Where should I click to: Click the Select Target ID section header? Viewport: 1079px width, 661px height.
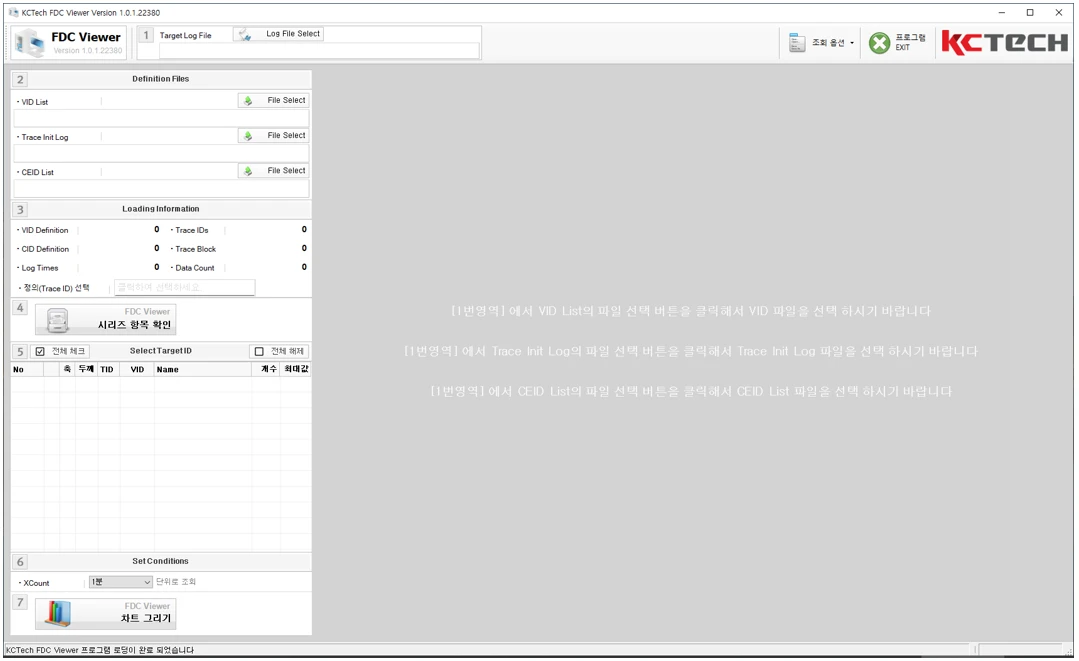[x=161, y=351]
